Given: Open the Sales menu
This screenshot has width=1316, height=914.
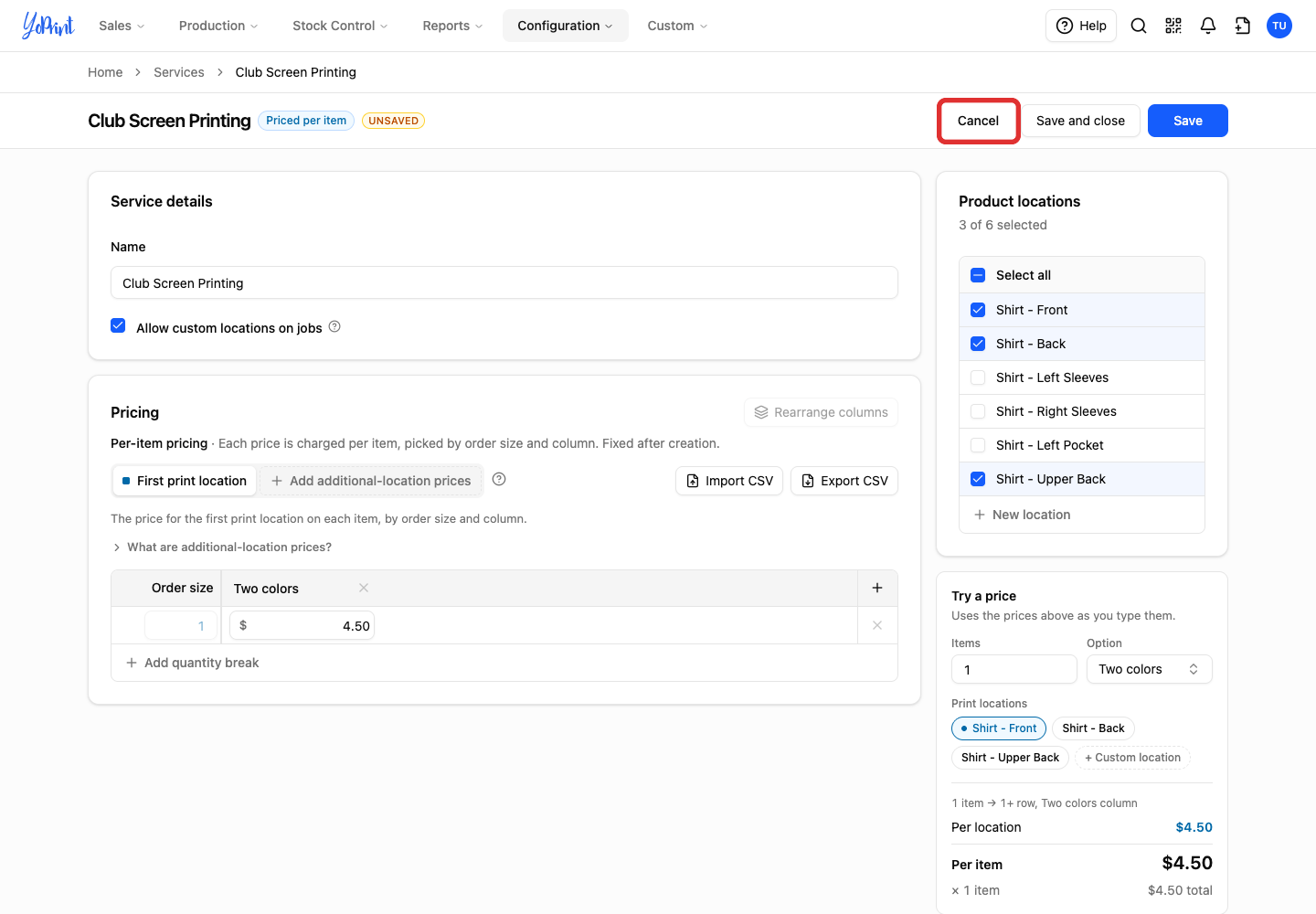Looking at the screenshot, I should (122, 26).
